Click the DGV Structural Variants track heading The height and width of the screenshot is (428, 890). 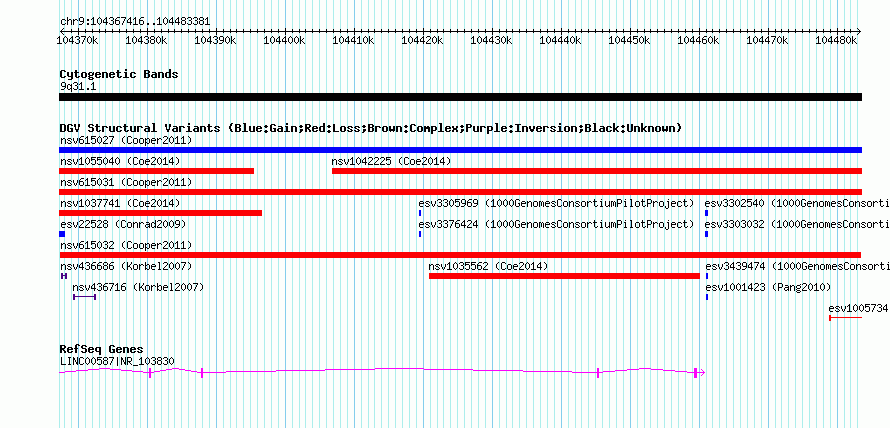pyautogui.click(x=371, y=128)
